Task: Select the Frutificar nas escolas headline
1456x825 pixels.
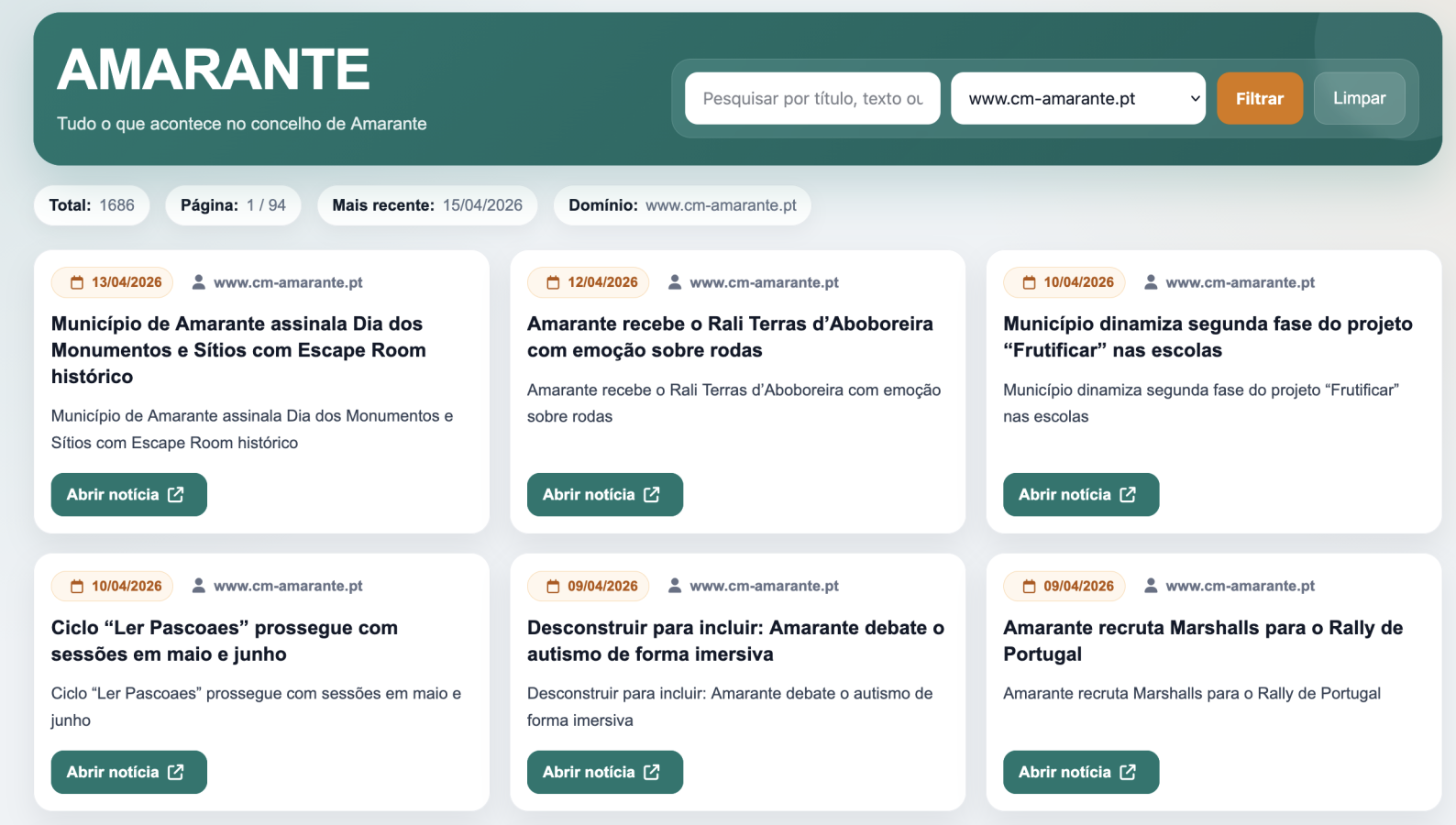Action: 1207,336
